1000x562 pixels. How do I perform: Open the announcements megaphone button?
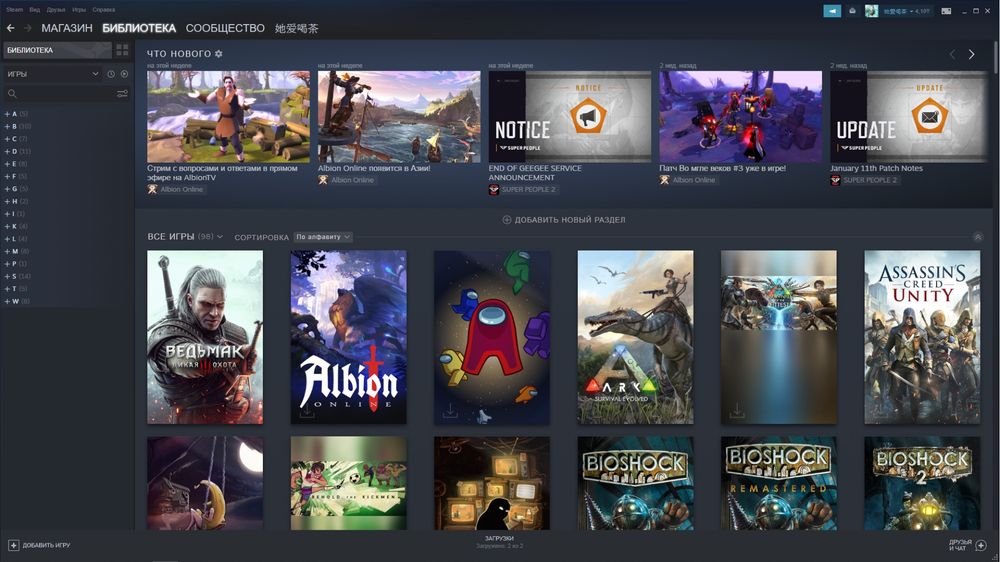[832, 11]
